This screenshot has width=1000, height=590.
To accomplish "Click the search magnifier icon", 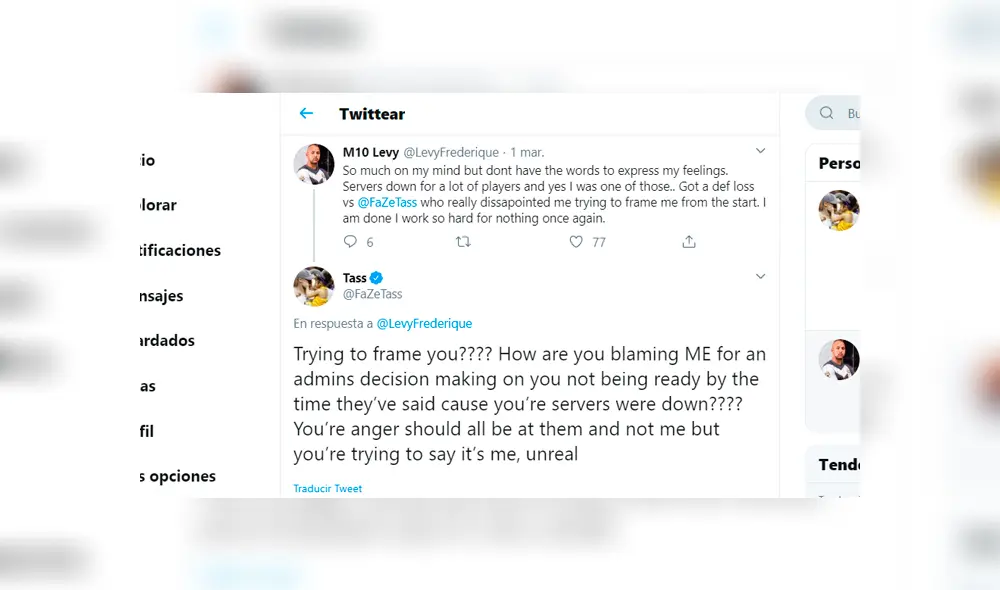I will coord(827,113).
